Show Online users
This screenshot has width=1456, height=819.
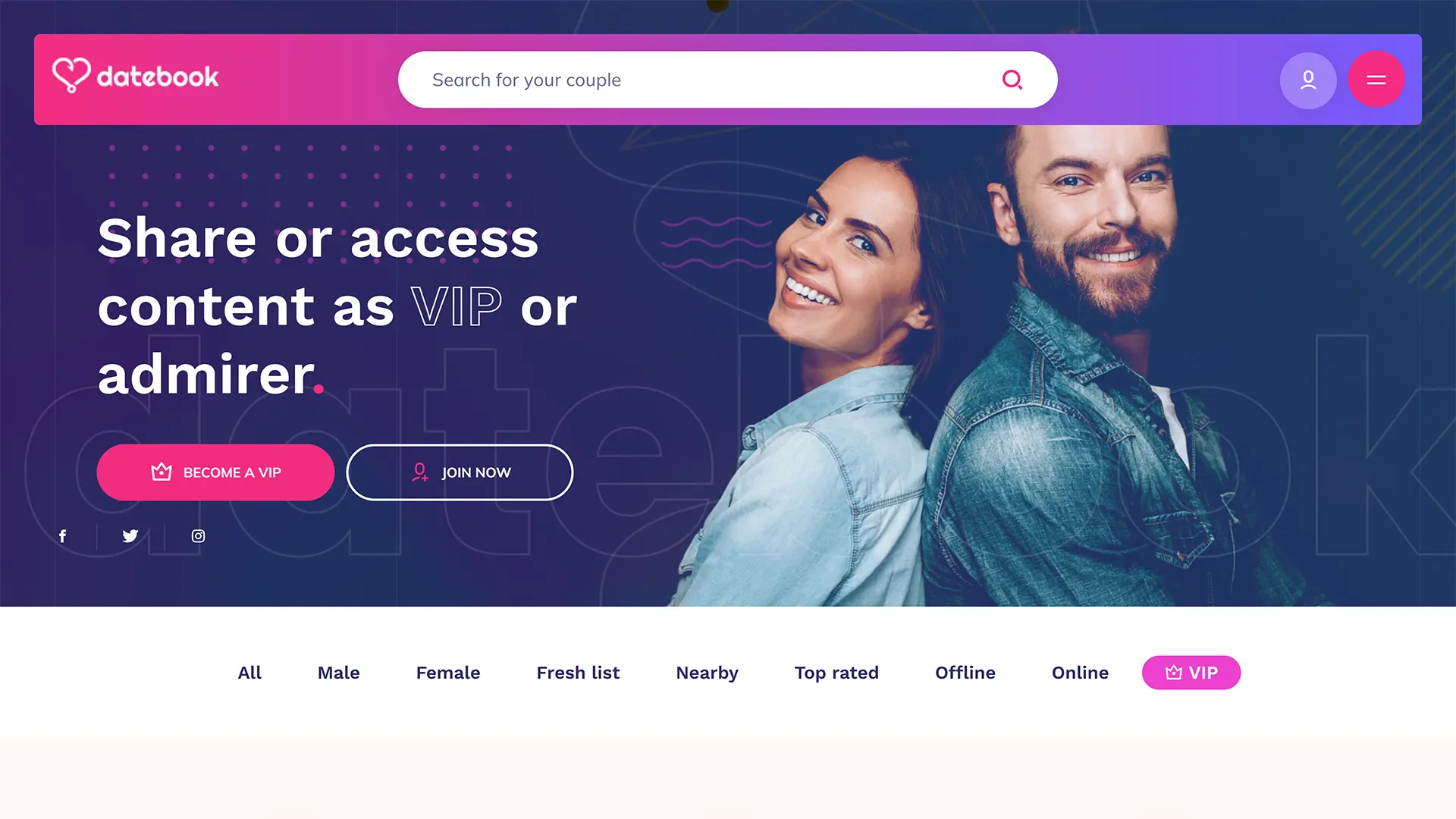[1081, 673]
